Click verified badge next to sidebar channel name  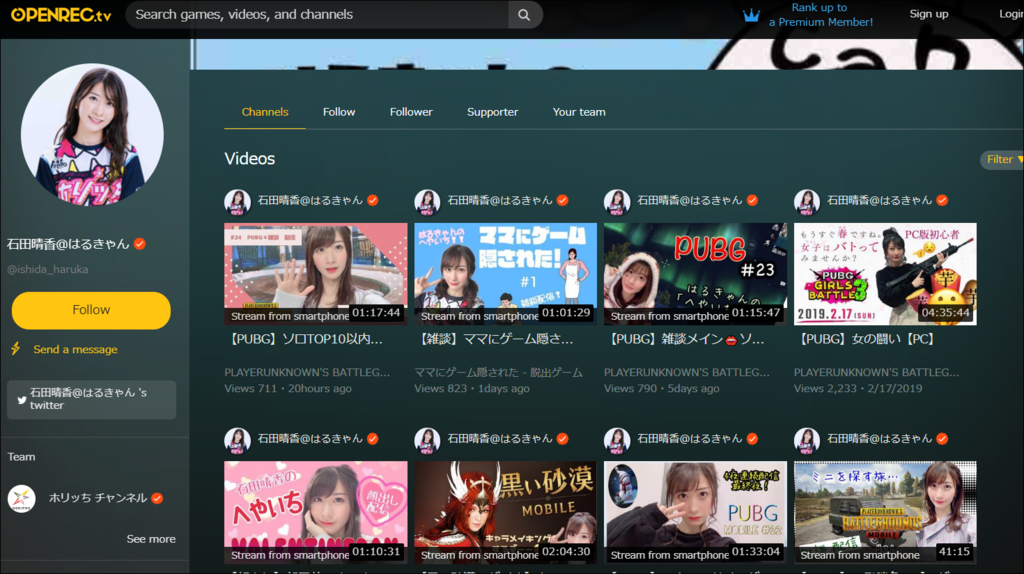click(140, 244)
